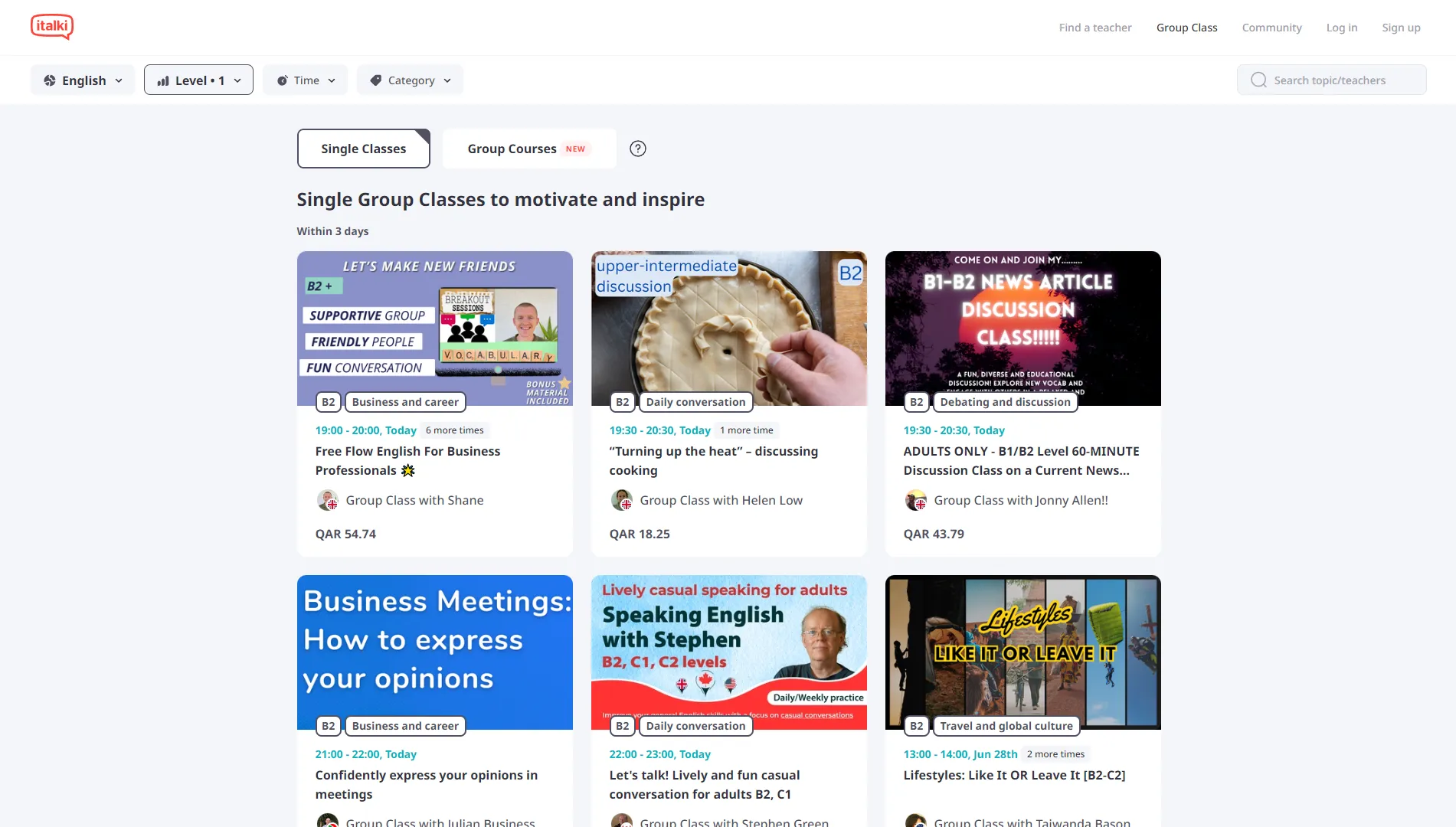
Task: Click Shane's teacher avatar
Action: 327,500
